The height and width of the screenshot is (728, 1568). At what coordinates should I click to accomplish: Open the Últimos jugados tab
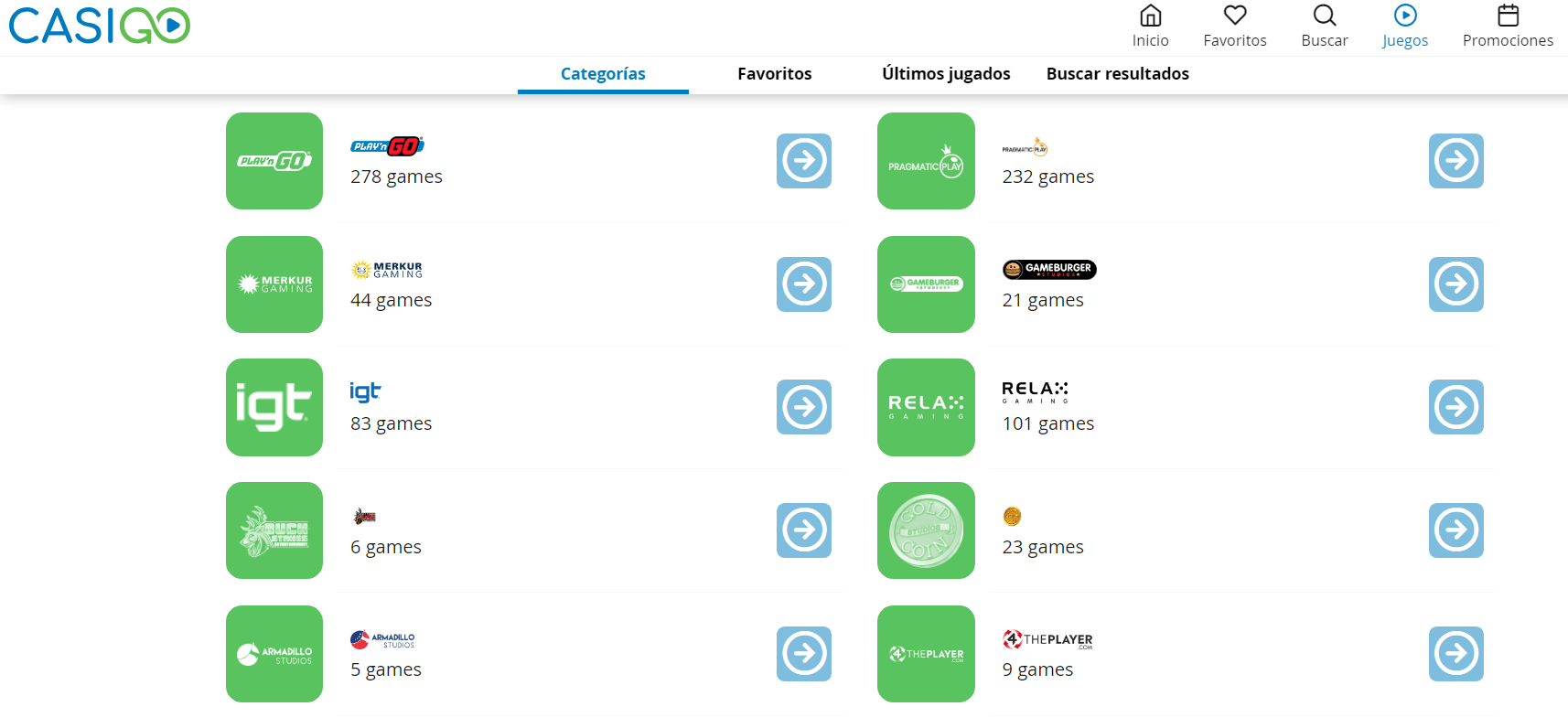click(x=946, y=74)
